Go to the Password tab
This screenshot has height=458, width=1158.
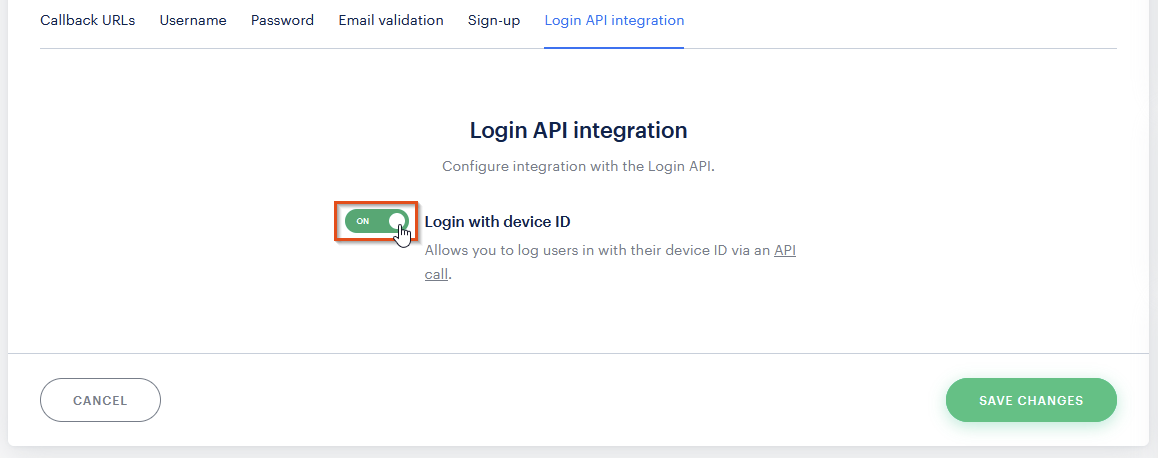[x=282, y=21]
